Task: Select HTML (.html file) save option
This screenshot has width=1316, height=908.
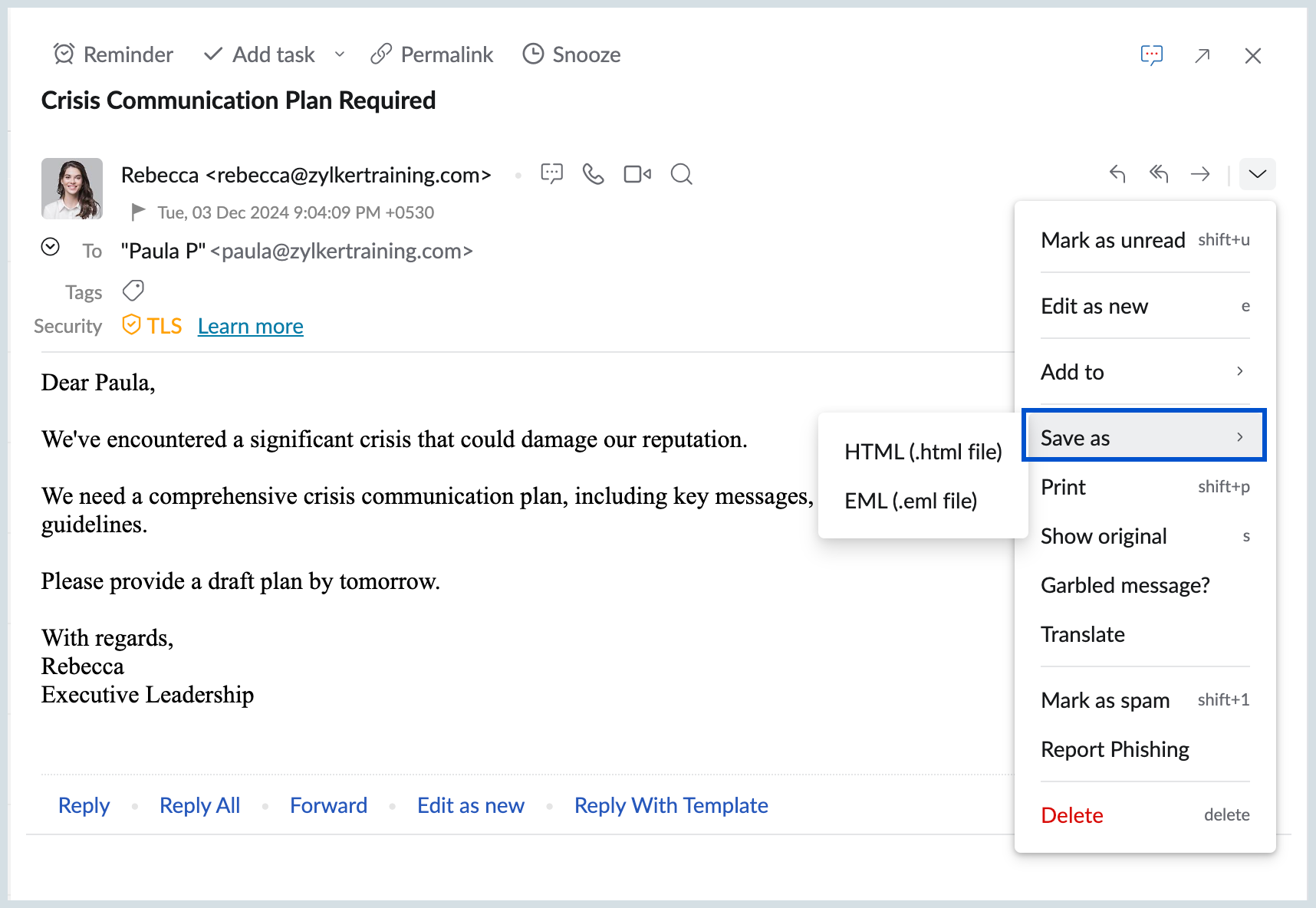Action: click(923, 452)
